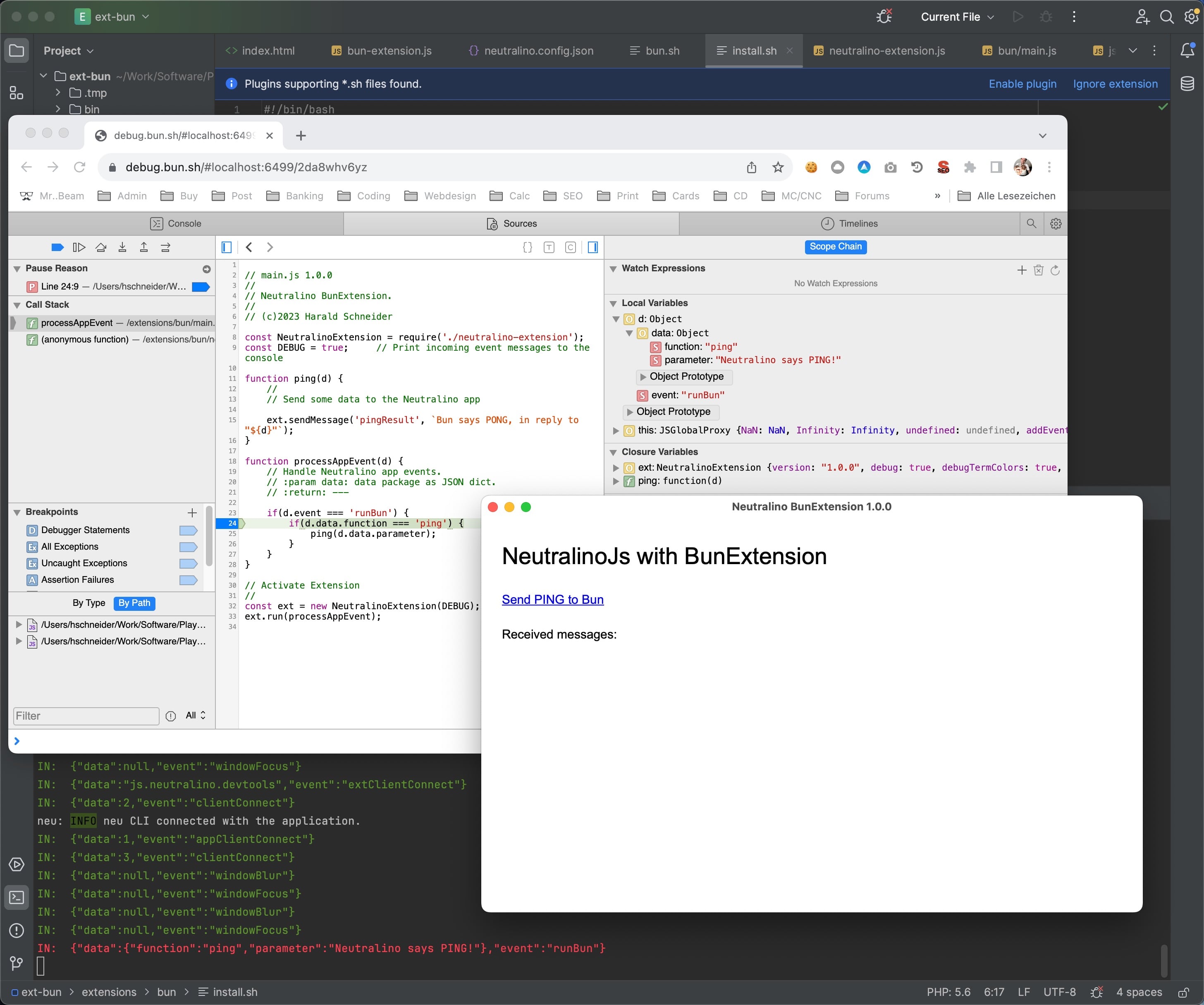Expand the 'ext: NeutralinoExtension' closure variable
The image size is (1204, 1005).
click(616, 468)
